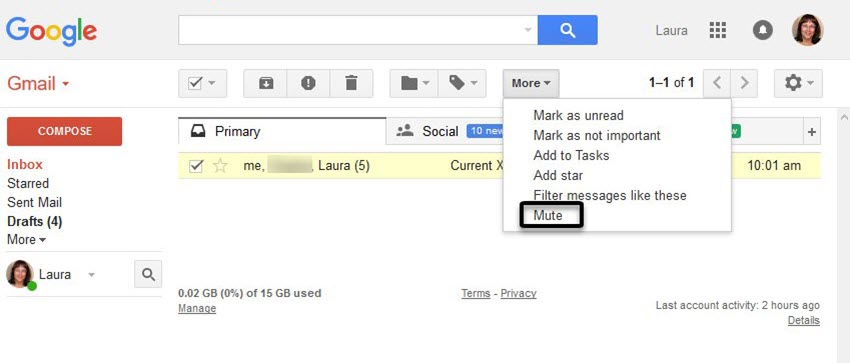Collapse the More actions dropdown button

pos(531,83)
